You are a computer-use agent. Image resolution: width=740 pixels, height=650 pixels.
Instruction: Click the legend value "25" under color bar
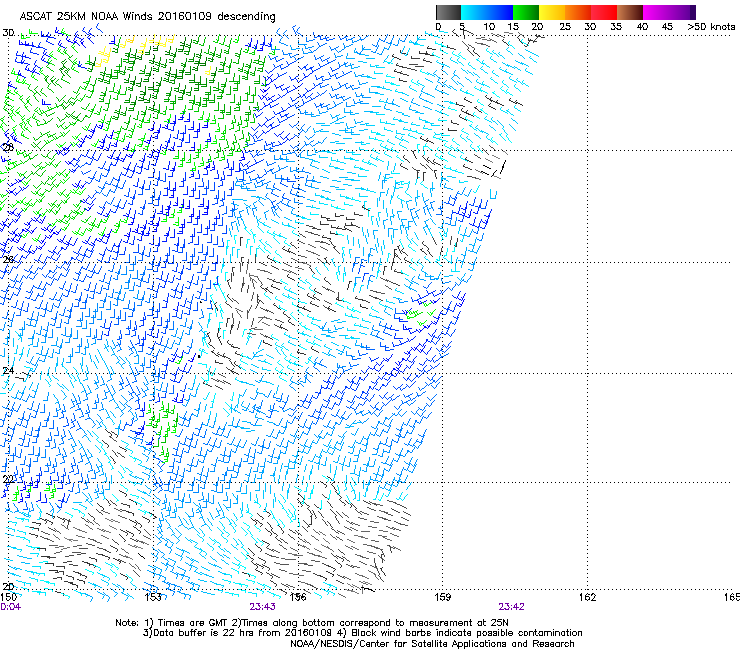(x=565, y=27)
